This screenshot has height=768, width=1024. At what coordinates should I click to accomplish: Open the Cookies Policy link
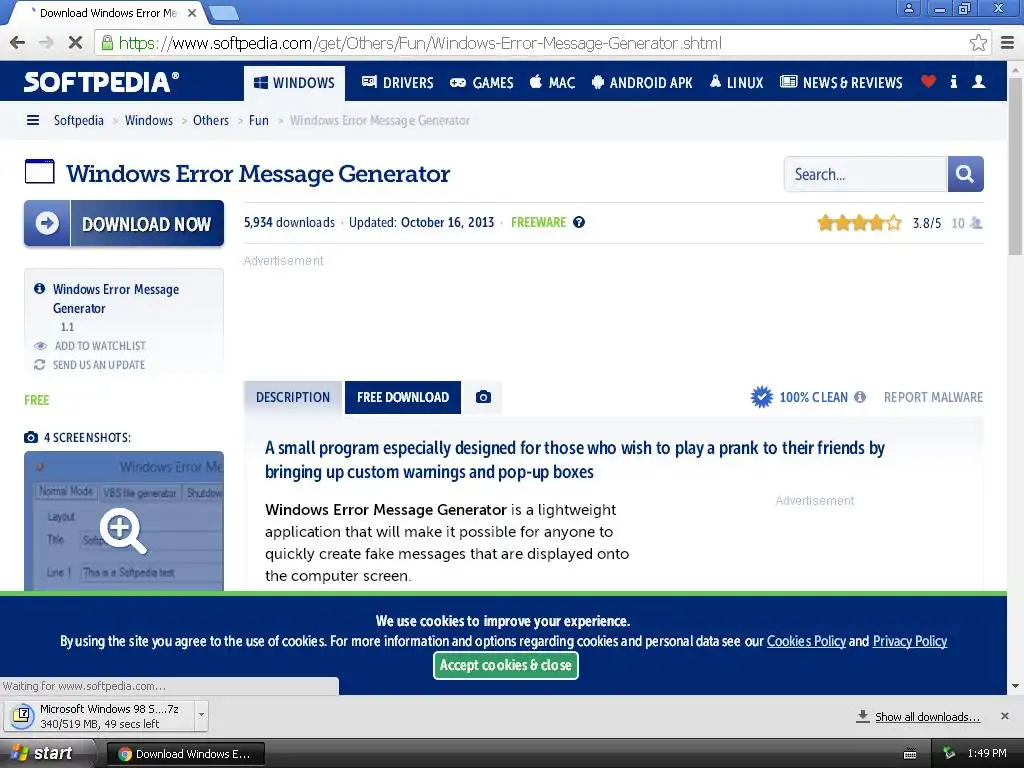click(806, 641)
